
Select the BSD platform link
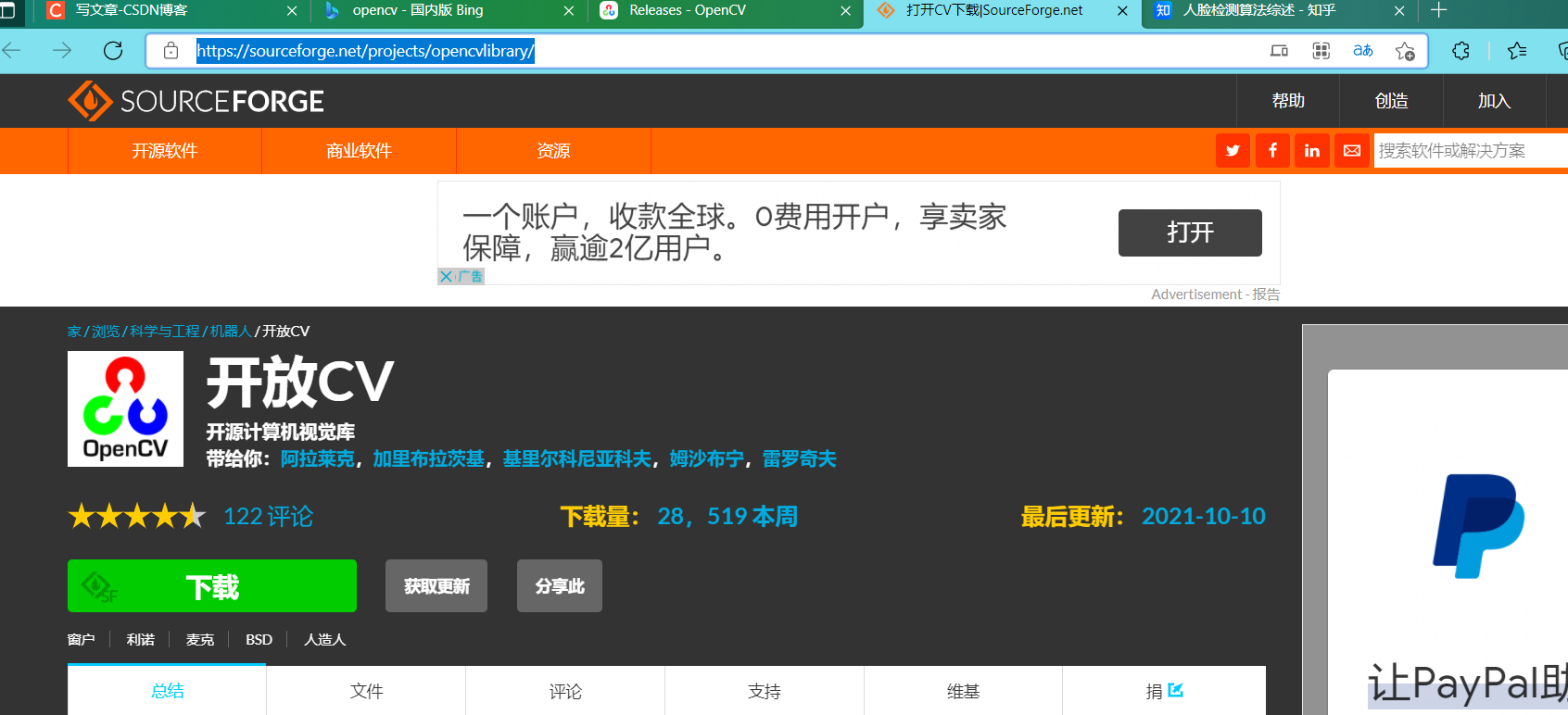[x=259, y=640]
